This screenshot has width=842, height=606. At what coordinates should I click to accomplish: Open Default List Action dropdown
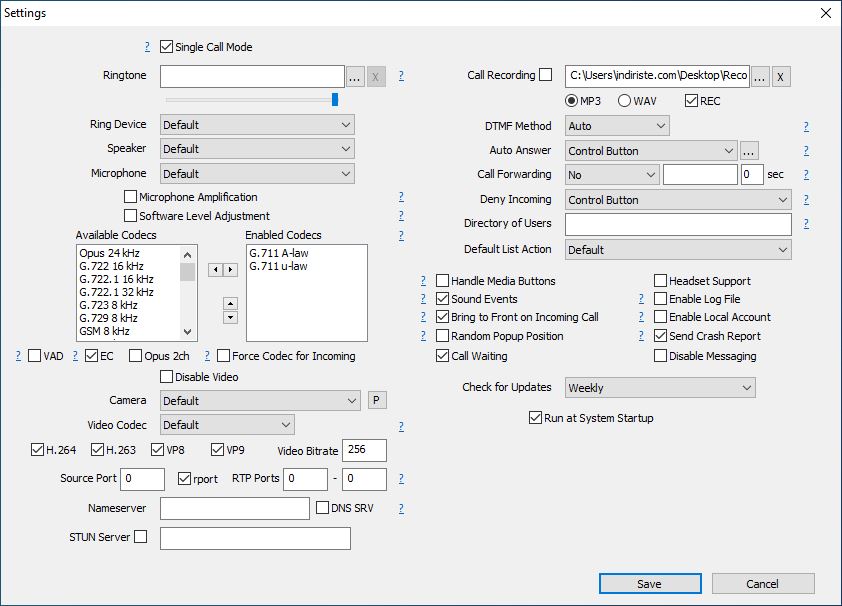678,250
